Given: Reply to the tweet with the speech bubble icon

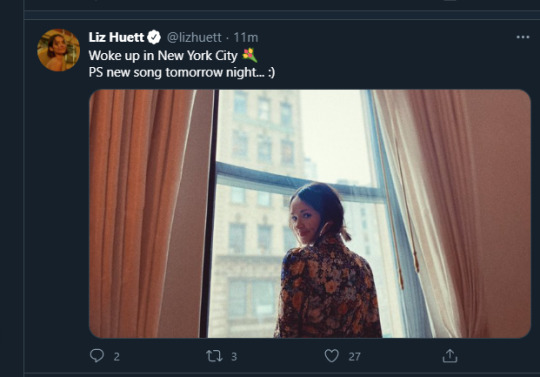Looking at the screenshot, I should (97, 356).
